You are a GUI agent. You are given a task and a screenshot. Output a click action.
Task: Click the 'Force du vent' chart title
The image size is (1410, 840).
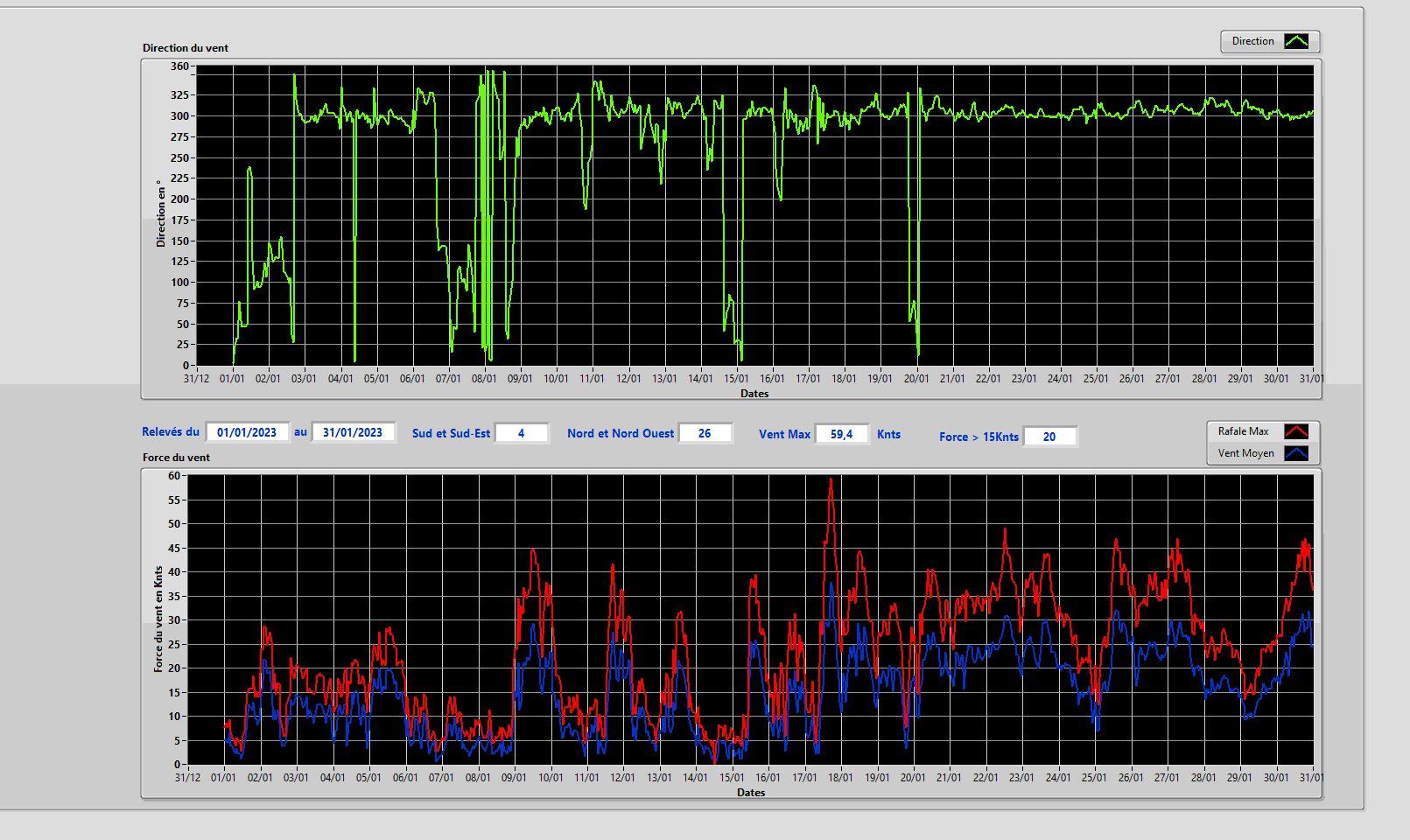coord(177,458)
